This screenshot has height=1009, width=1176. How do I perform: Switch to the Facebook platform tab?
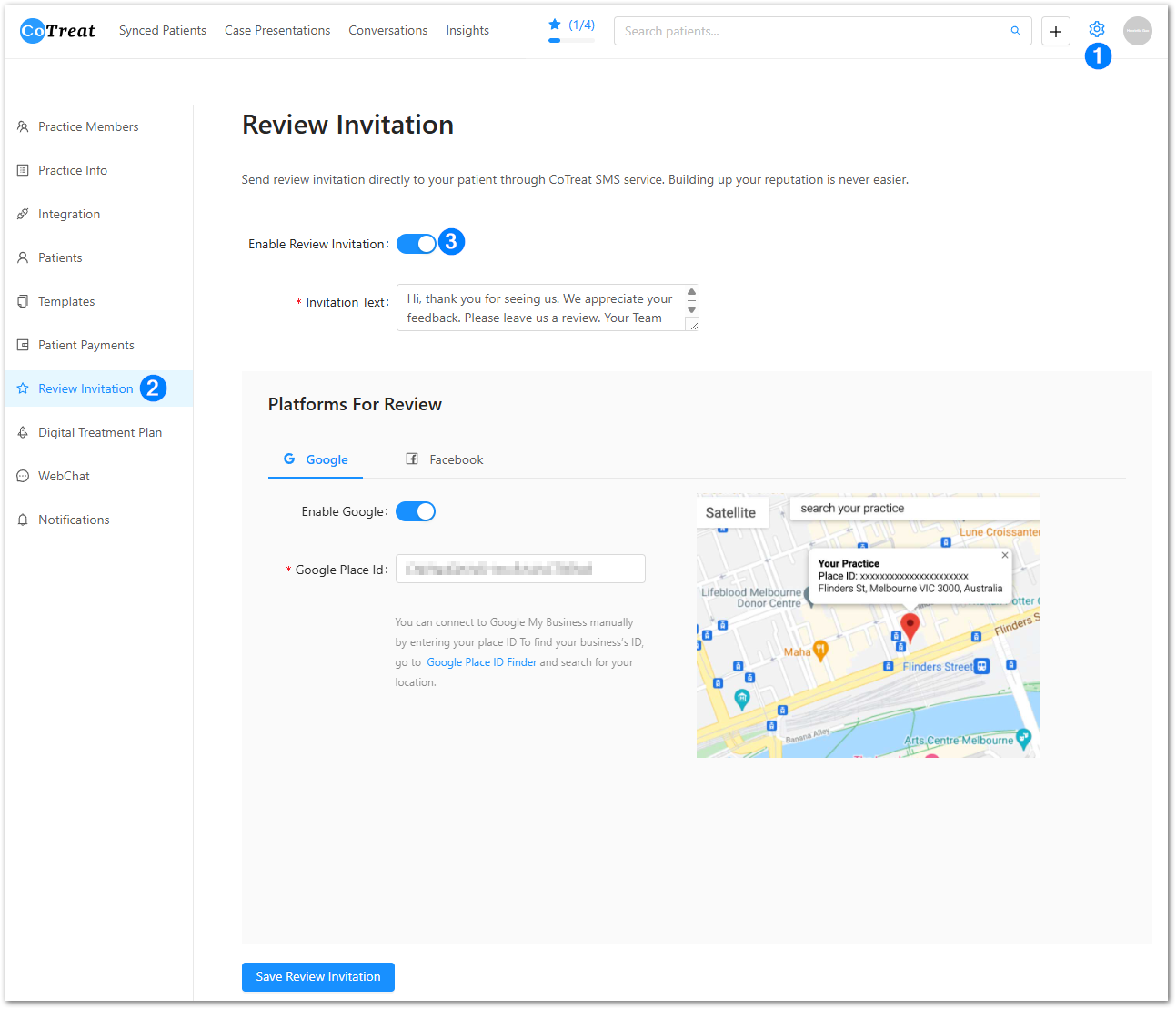click(x=445, y=459)
